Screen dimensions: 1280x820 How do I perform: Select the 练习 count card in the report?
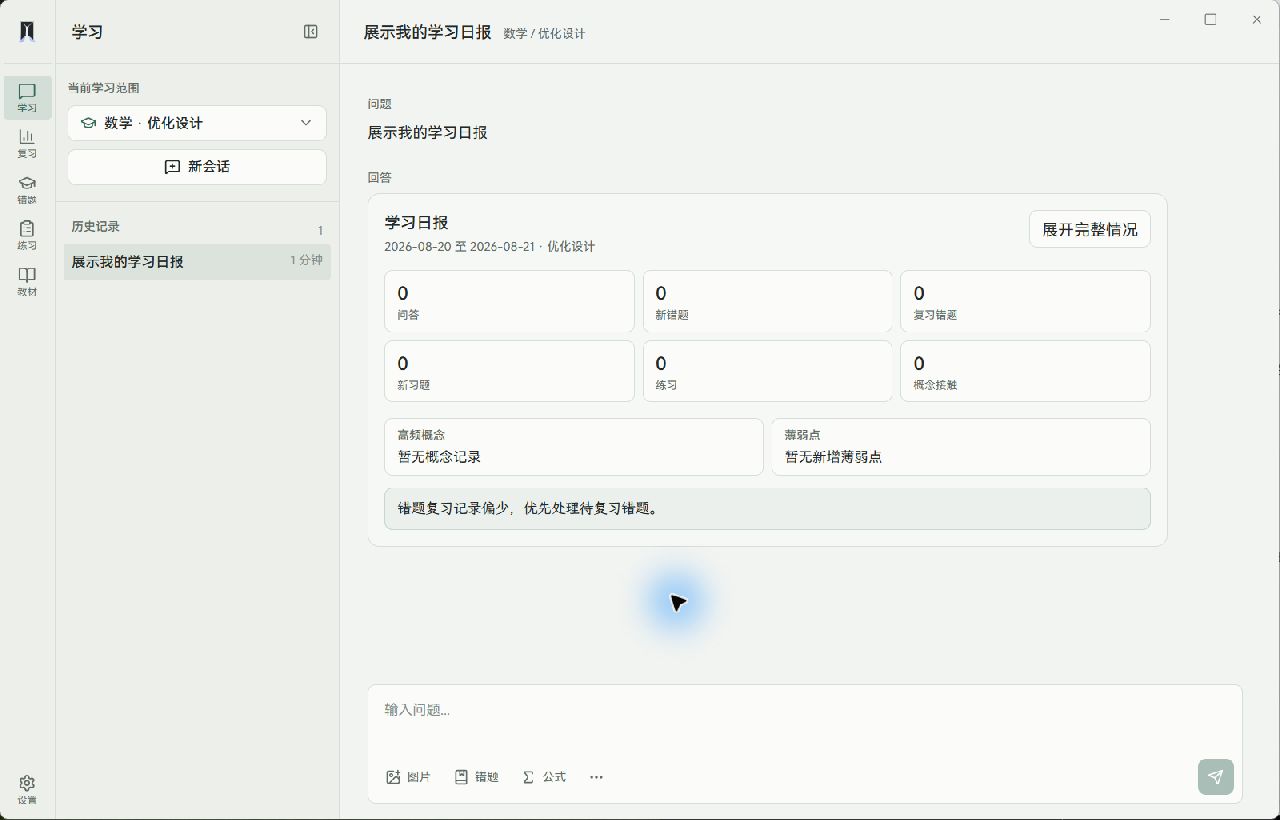point(767,371)
